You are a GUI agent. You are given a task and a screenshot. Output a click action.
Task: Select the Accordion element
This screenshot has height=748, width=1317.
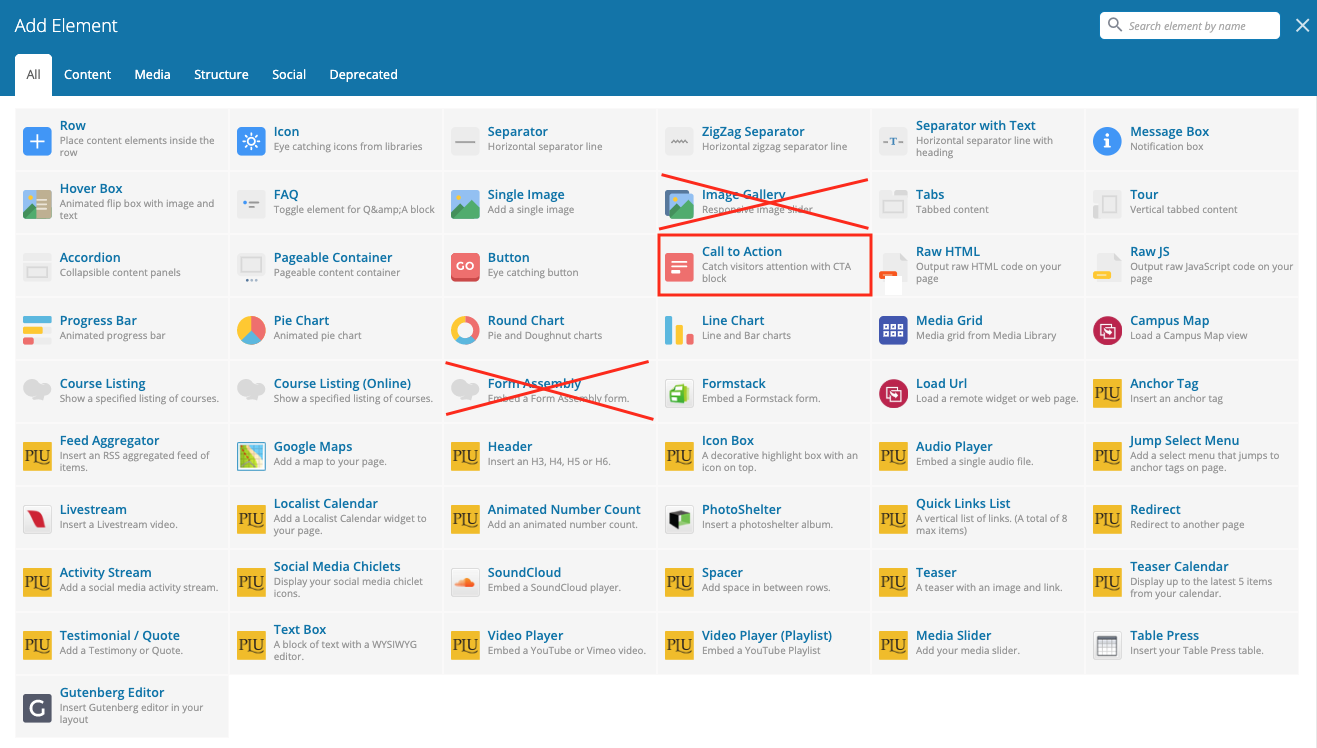tap(90, 258)
